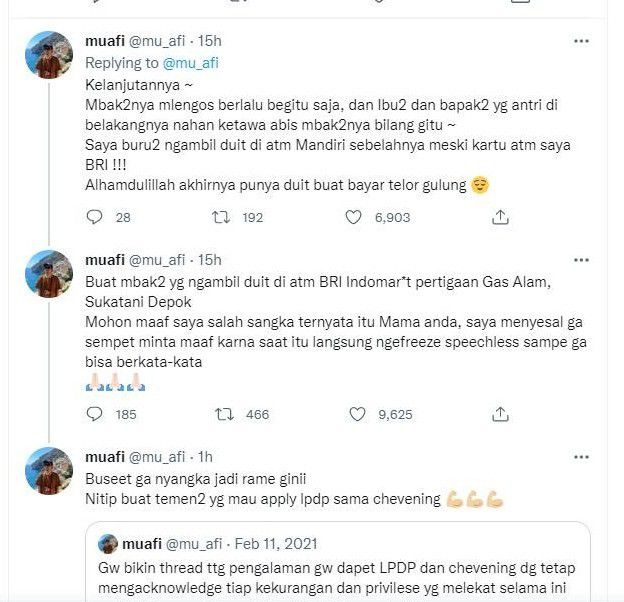The height and width of the screenshot is (602, 624).
Task: Open more options on first tweet
Action: click(581, 41)
